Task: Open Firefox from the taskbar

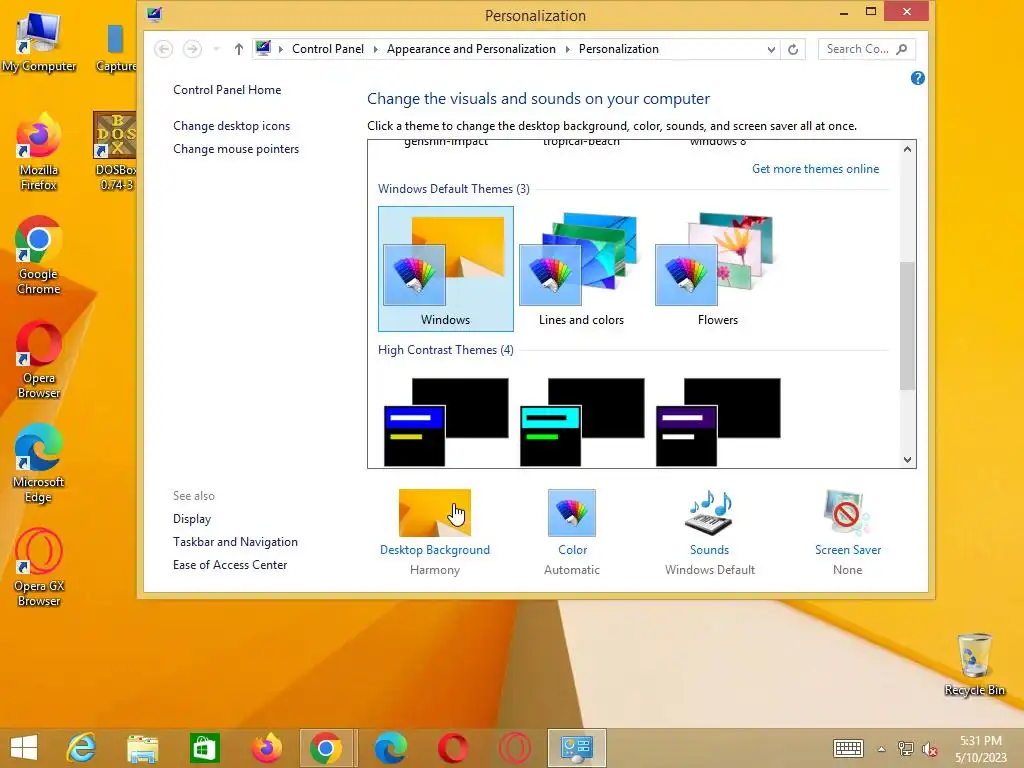Action: tap(266, 748)
